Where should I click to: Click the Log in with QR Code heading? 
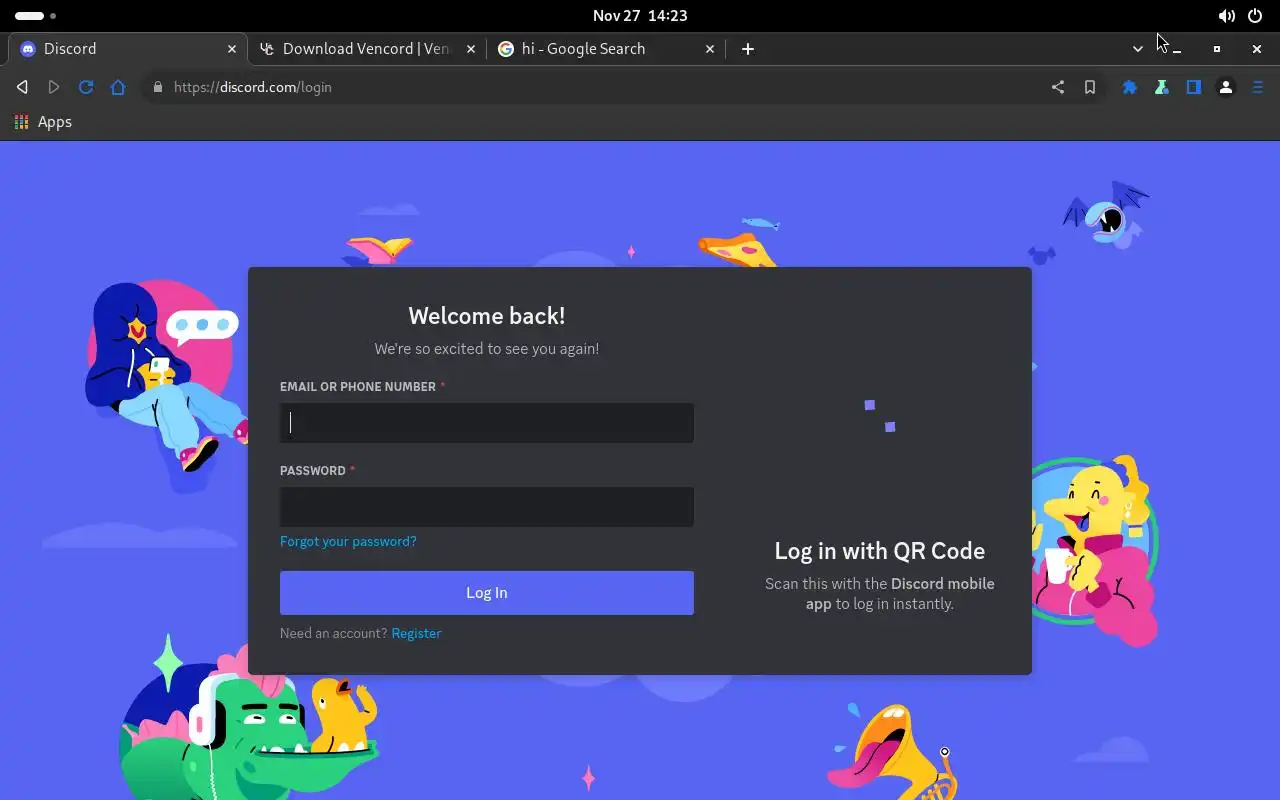[x=880, y=551]
